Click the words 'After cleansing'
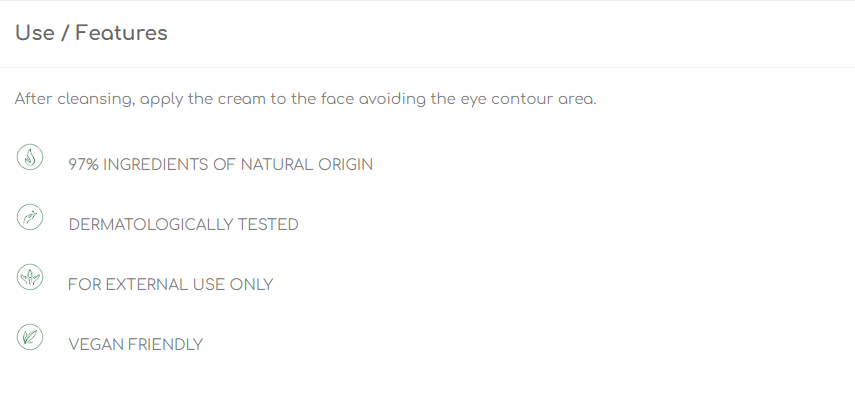Screen dimensions: 855x396 (75, 99)
